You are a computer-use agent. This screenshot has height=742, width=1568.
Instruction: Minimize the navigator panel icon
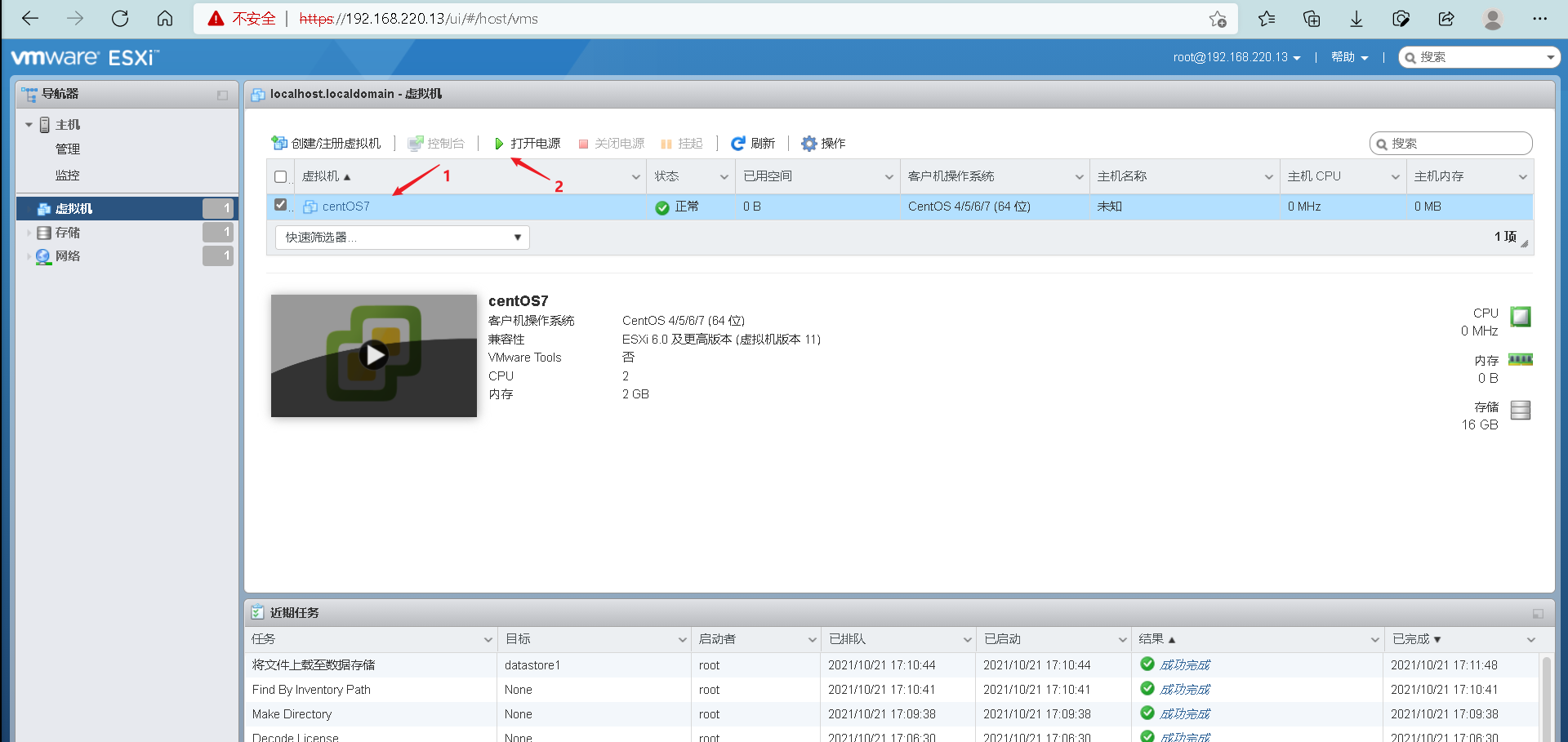pyautogui.click(x=222, y=95)
